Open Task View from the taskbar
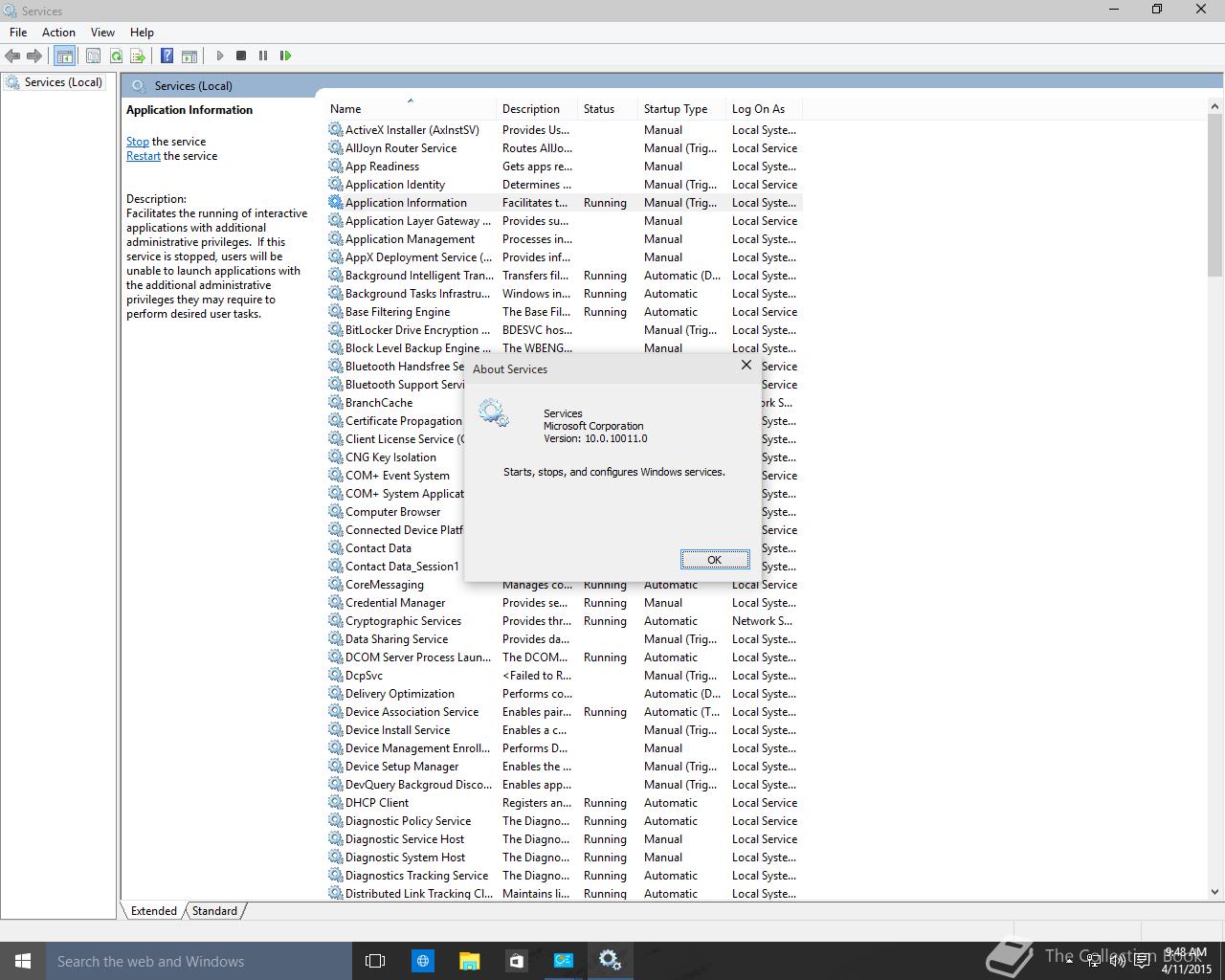1225x980 pixels. pyautogui.click(x=375, y=961)
